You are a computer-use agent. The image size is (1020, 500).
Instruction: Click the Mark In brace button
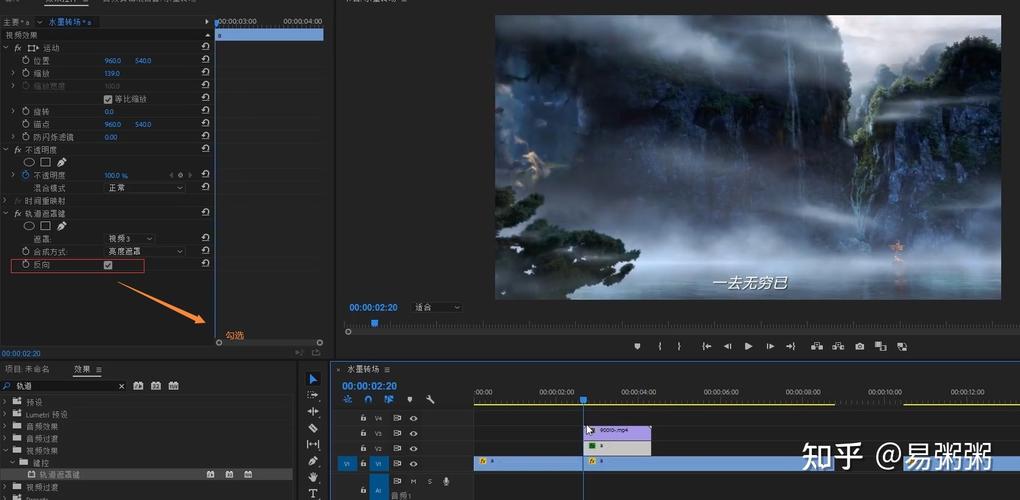tap(660, 347)
